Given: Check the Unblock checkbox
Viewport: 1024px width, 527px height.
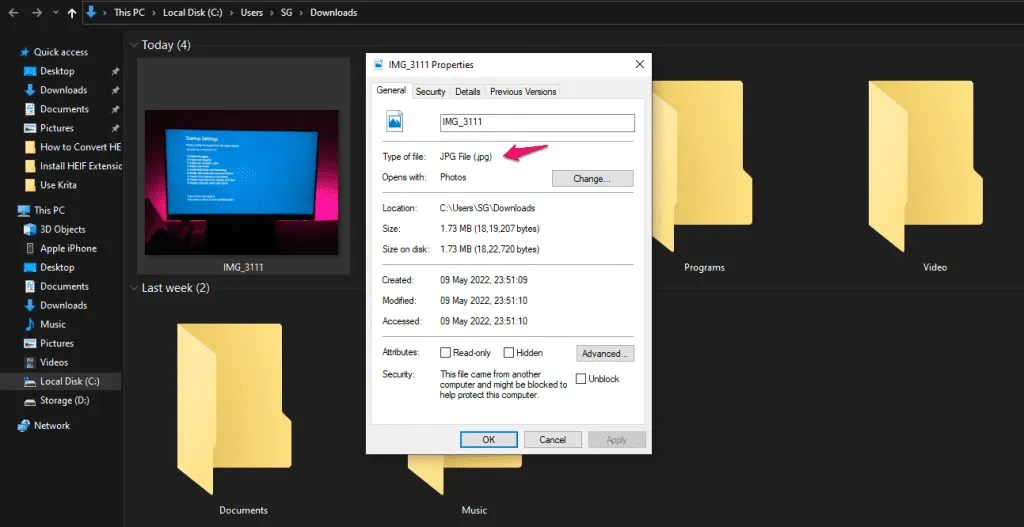Looking at the screenshot, I should 581,379.
